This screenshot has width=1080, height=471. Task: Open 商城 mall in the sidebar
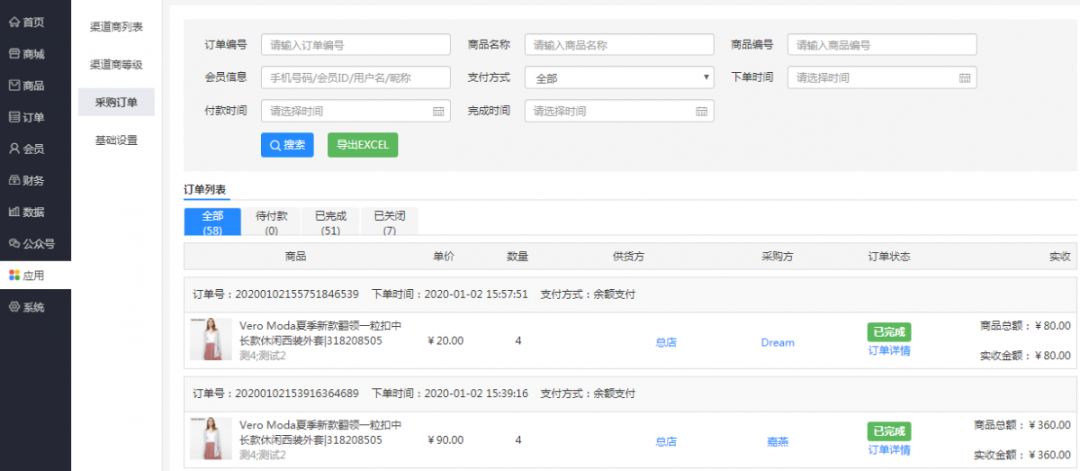[28, 54]
